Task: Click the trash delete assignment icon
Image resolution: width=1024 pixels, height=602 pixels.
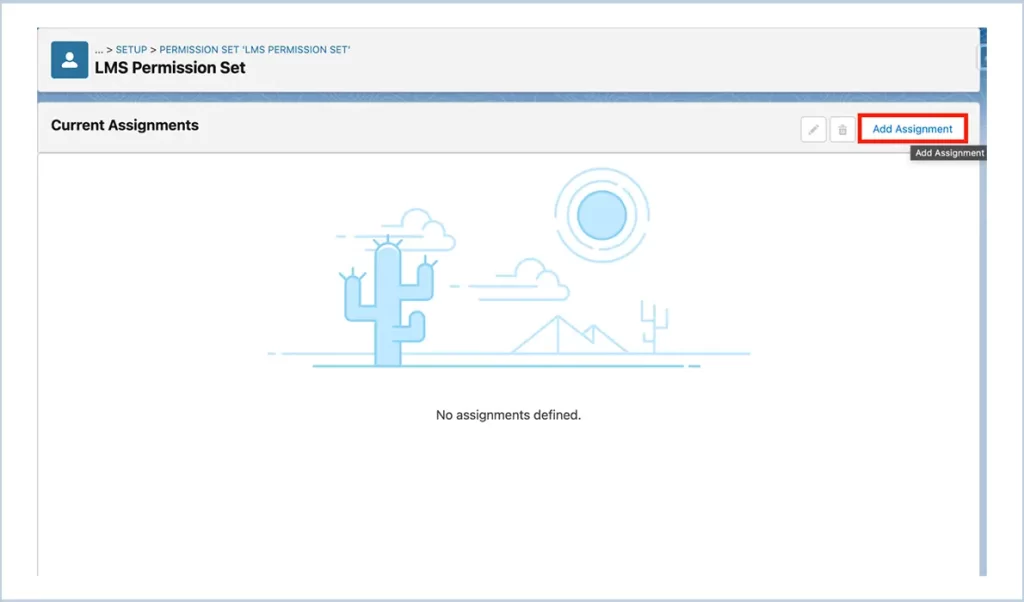Action: coord(842,129)
